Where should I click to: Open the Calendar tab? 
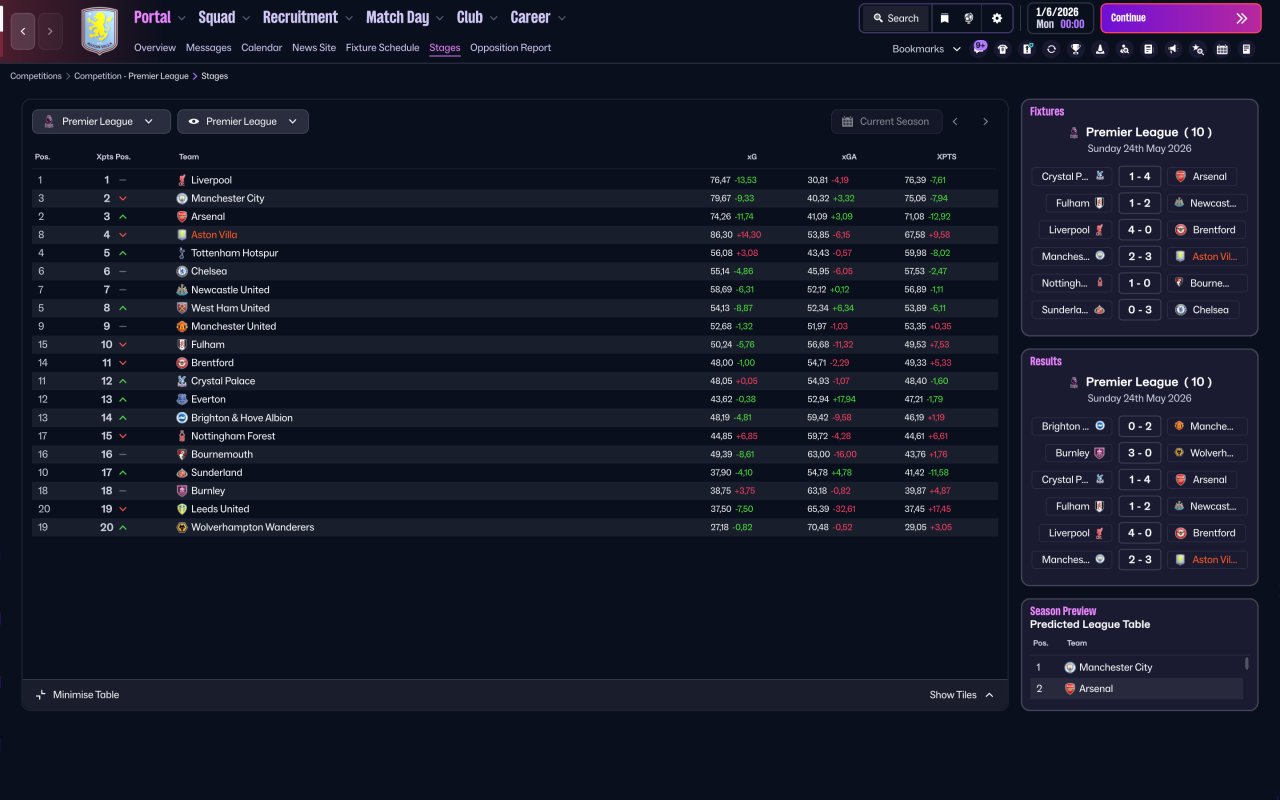coord(262,48)
